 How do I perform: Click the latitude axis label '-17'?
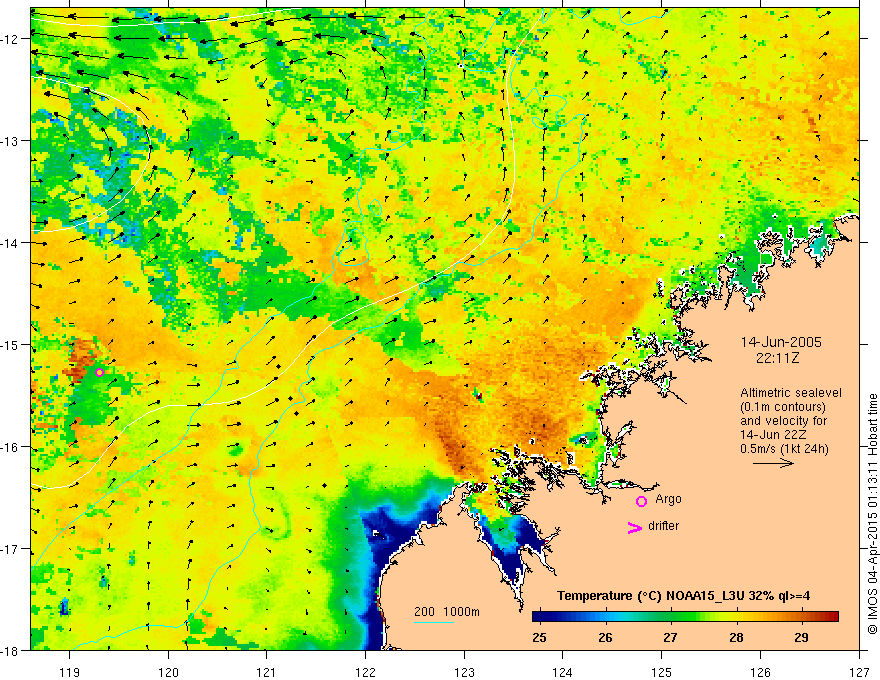point(11,549)
